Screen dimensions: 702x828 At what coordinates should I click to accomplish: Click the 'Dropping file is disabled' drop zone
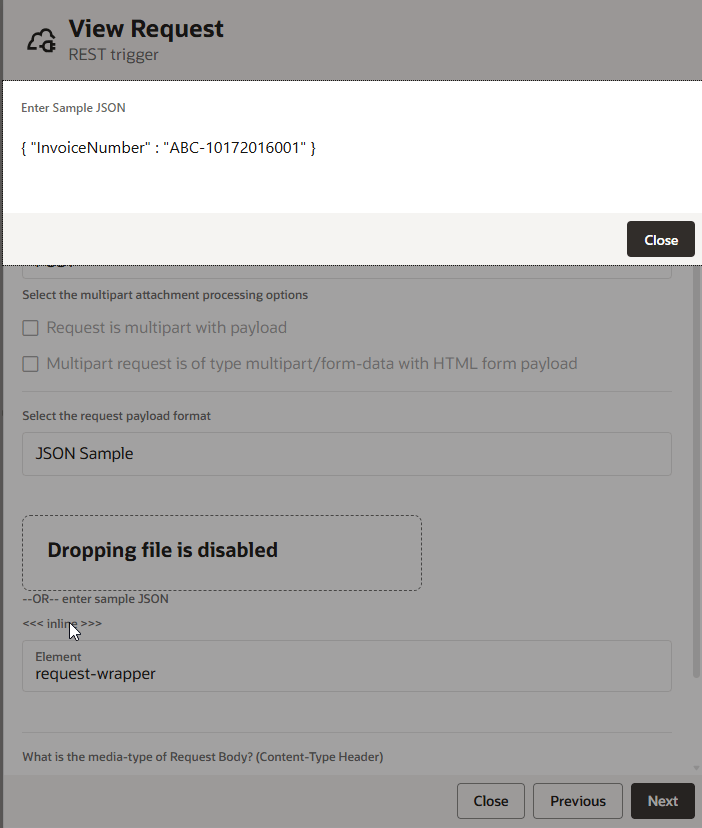point(222,553)
